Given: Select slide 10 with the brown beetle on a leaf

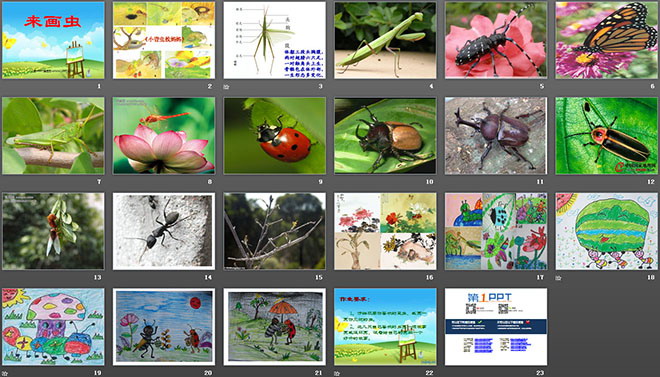Looking at the screenshot, I should click(x=385, y=135).
